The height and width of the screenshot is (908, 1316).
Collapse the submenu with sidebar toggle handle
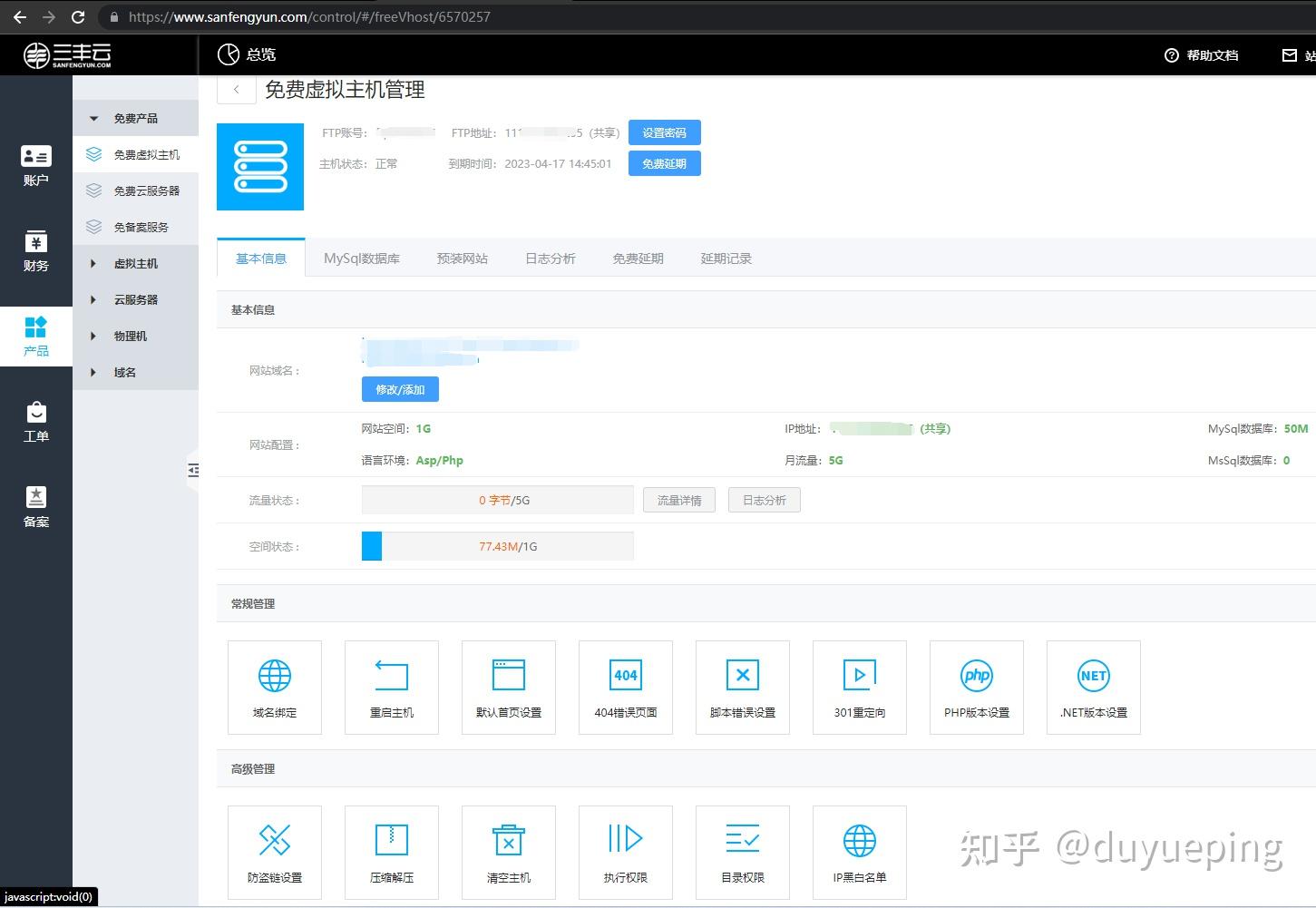click(192, 470)
